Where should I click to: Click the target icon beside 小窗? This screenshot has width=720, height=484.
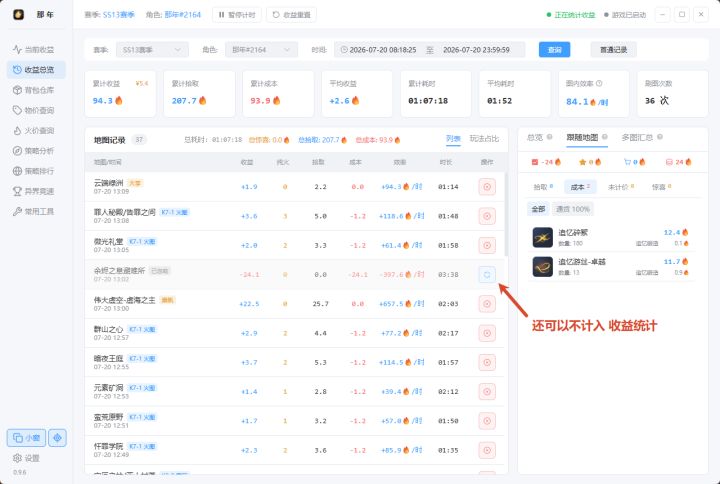tap(57, 438)
